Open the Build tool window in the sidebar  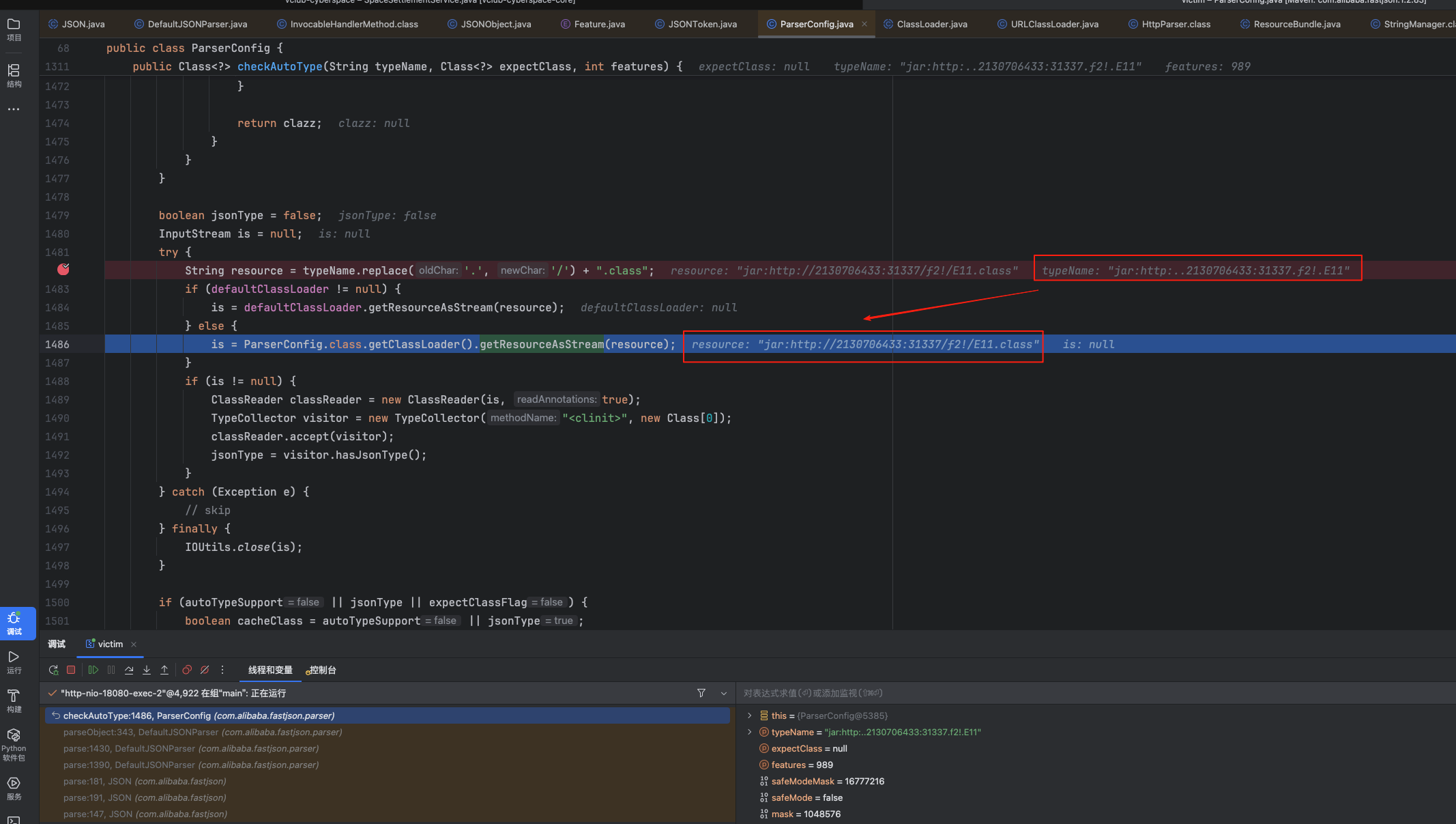(14, 700)
